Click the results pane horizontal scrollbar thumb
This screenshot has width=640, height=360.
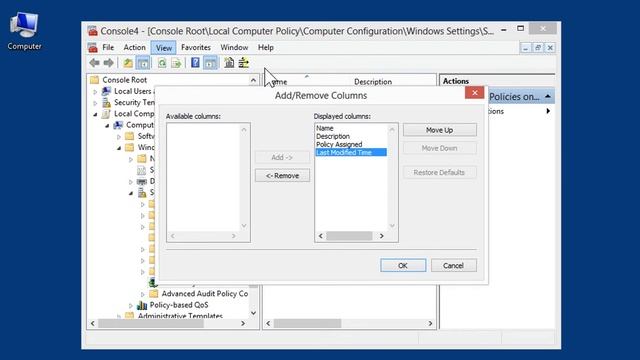click(x=307, y=323)
